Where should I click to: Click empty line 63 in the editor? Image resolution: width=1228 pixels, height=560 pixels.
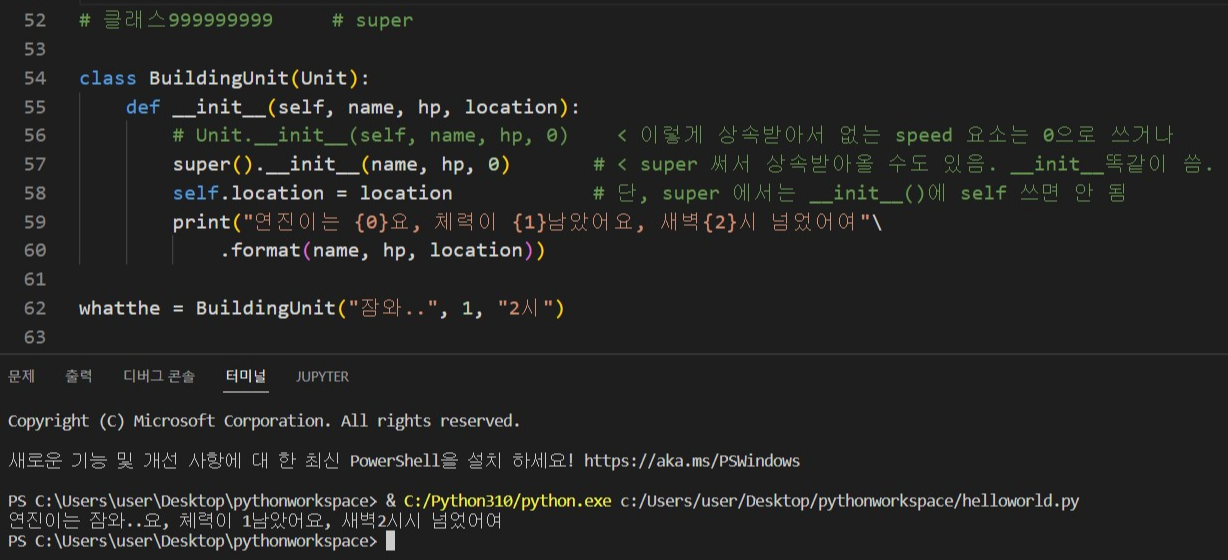click(x=640, y=337)
